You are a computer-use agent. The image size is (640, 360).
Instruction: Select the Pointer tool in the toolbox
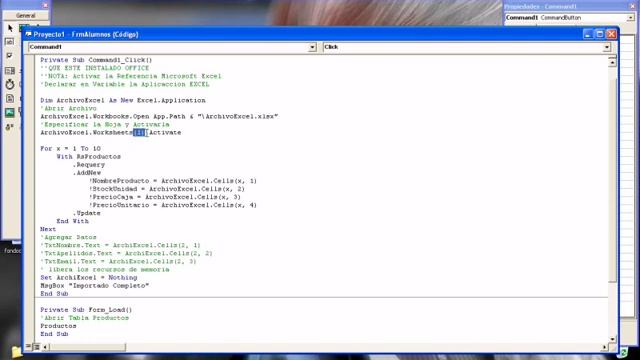[10, 28]
